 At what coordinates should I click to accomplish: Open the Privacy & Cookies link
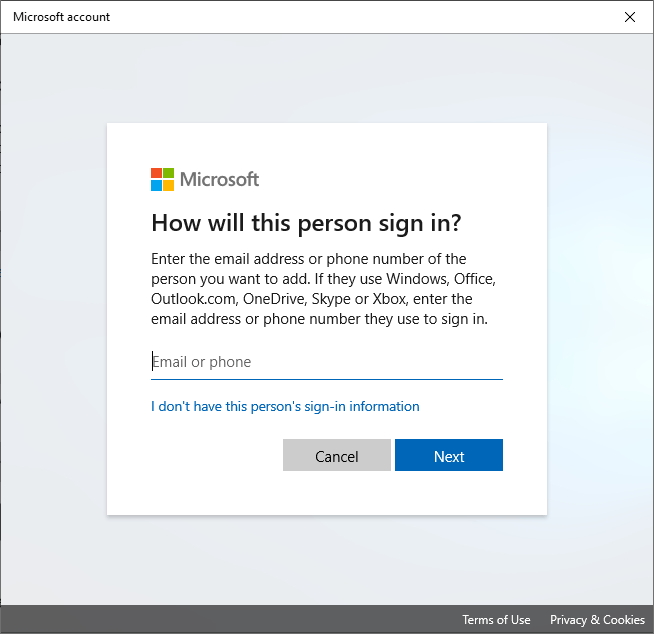tap(597, 620)
